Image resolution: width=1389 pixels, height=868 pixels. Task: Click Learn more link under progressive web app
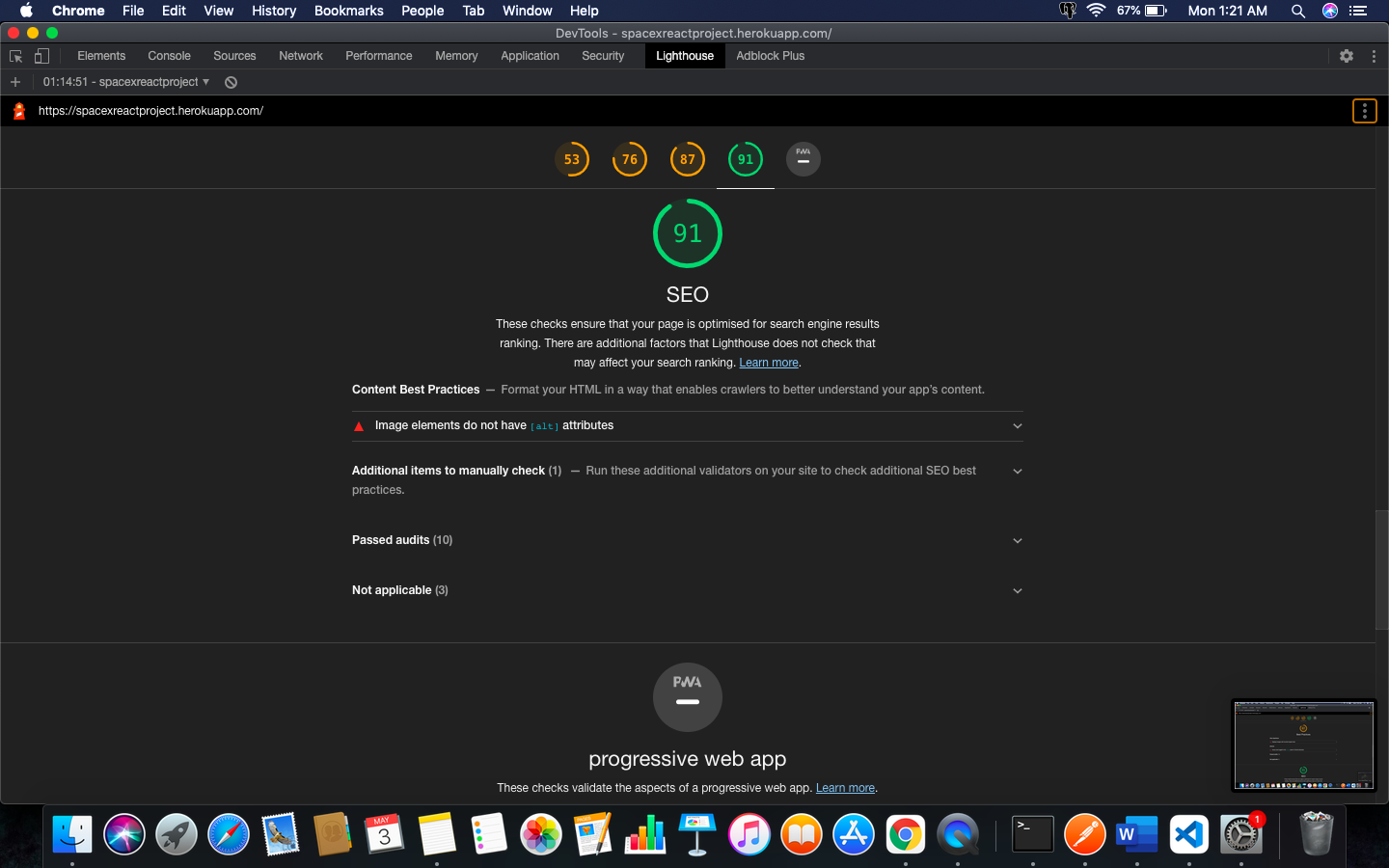845,788
